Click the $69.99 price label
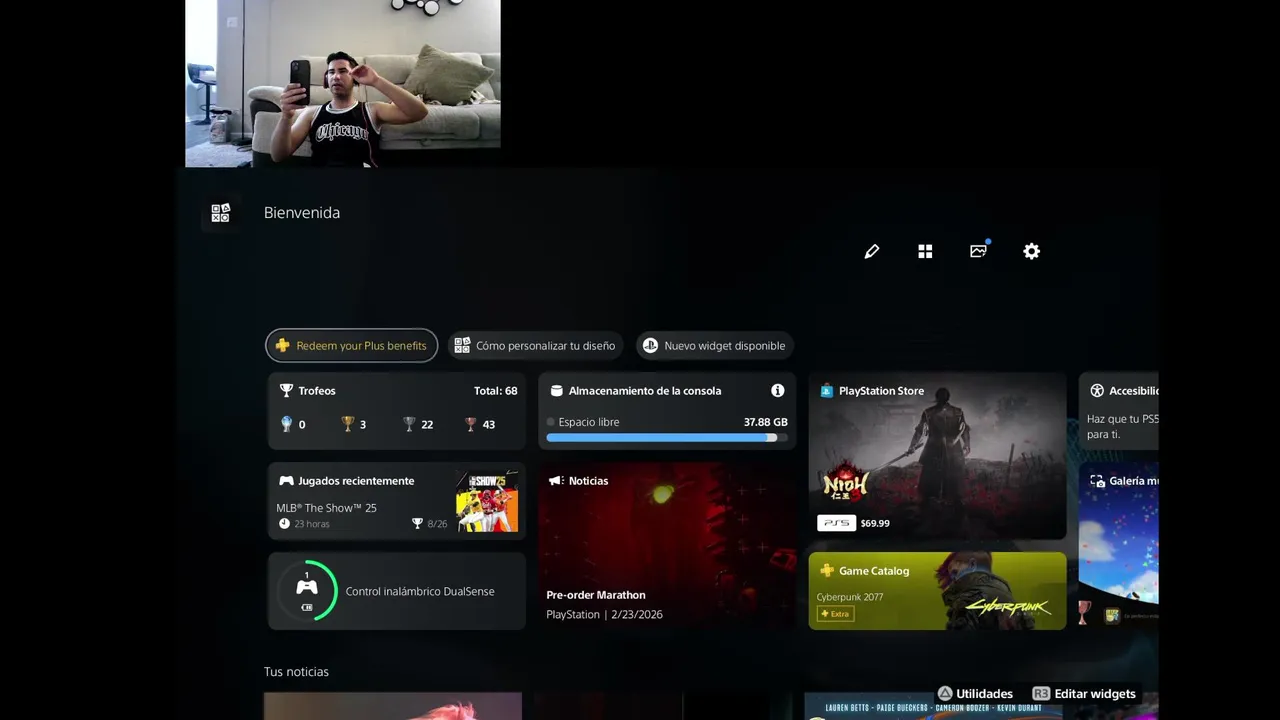The image size is (1280, 720). (x=875, y=523)
